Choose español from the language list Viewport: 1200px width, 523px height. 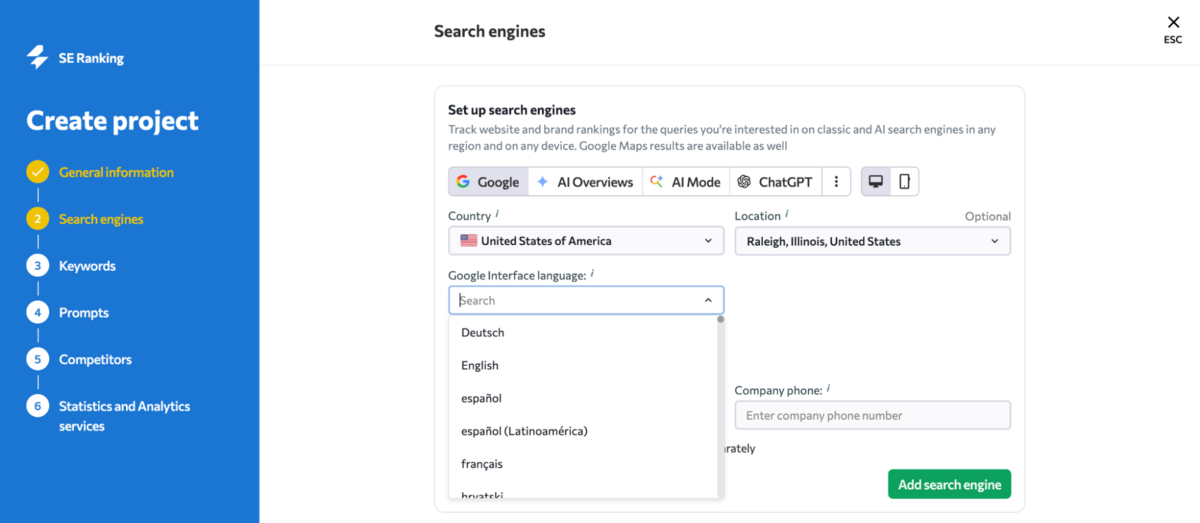tap(584, 399)
